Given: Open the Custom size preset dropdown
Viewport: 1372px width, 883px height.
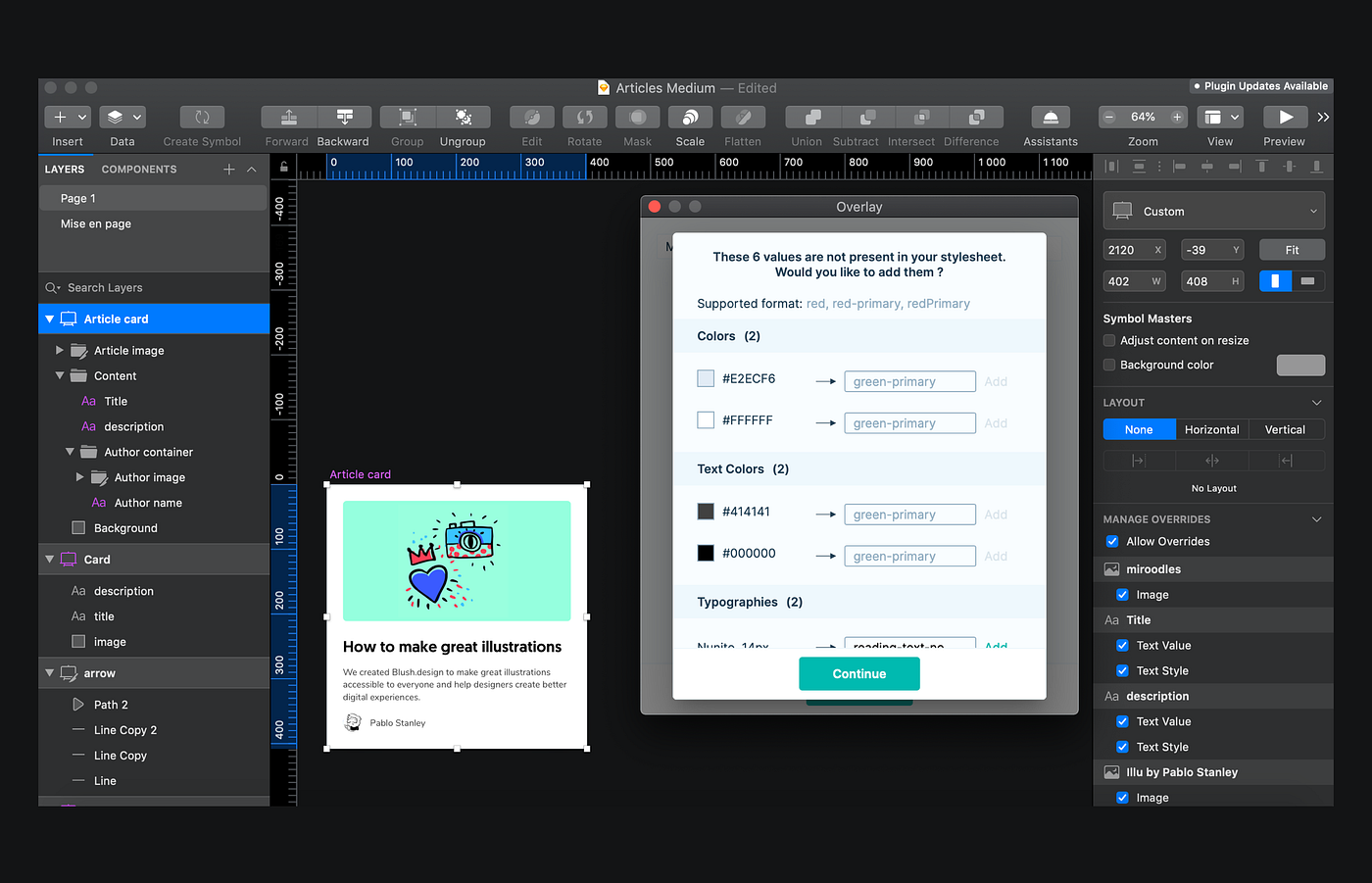Looking at the screenshot, I should (x=1213, y=210).
